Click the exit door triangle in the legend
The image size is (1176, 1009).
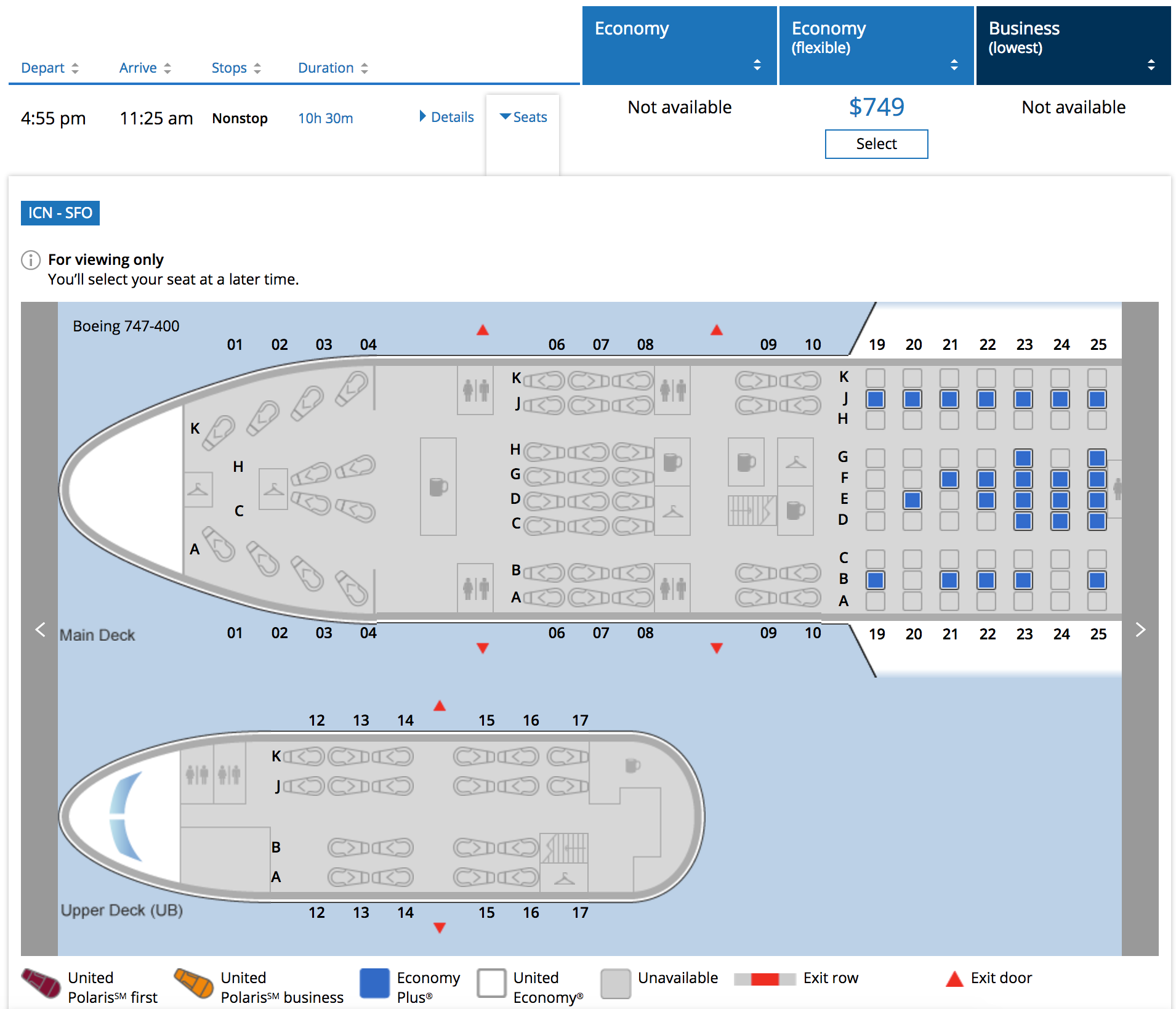[954, 979]
